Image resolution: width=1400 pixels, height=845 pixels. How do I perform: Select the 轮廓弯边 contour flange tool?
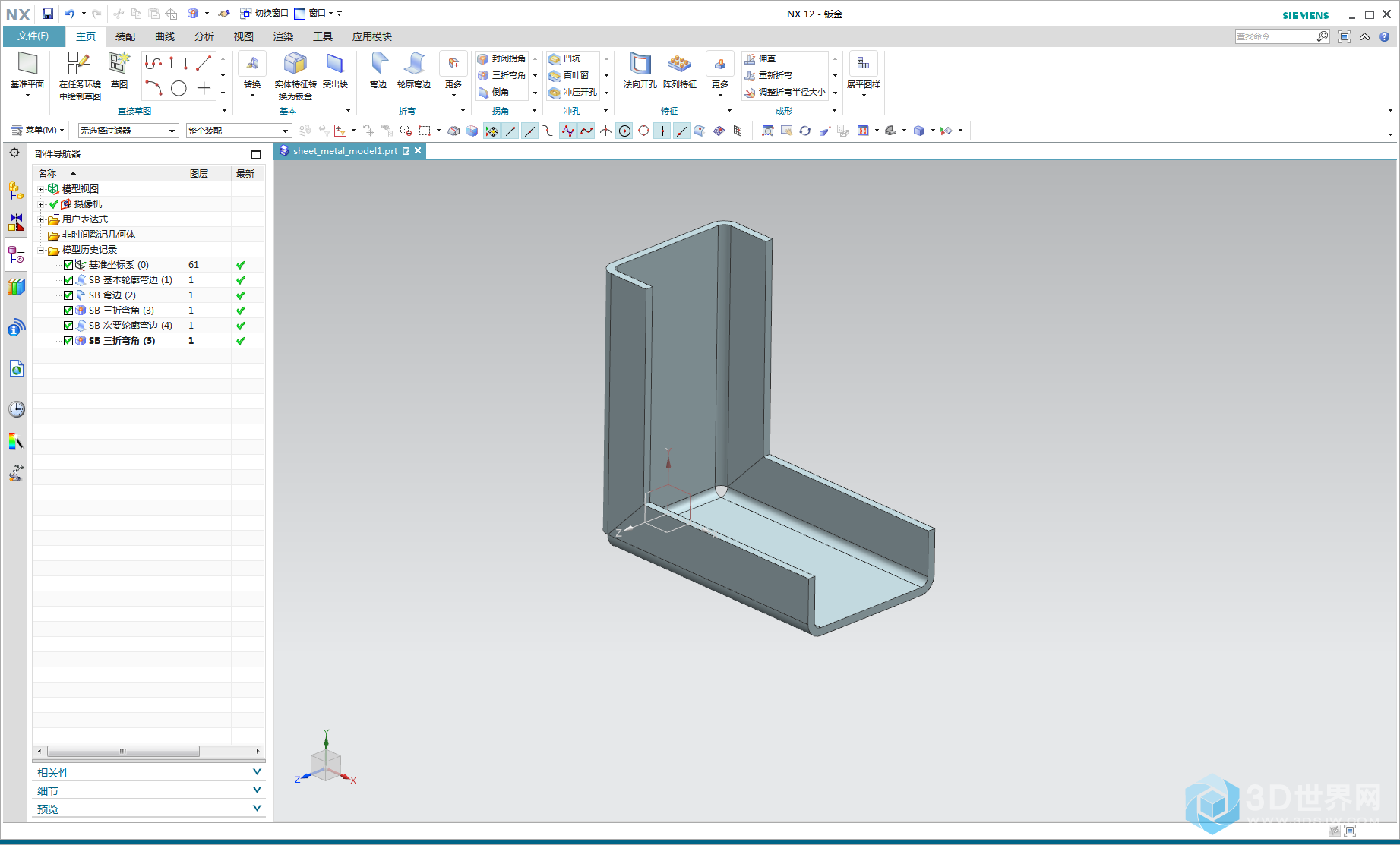coord(414,71)
